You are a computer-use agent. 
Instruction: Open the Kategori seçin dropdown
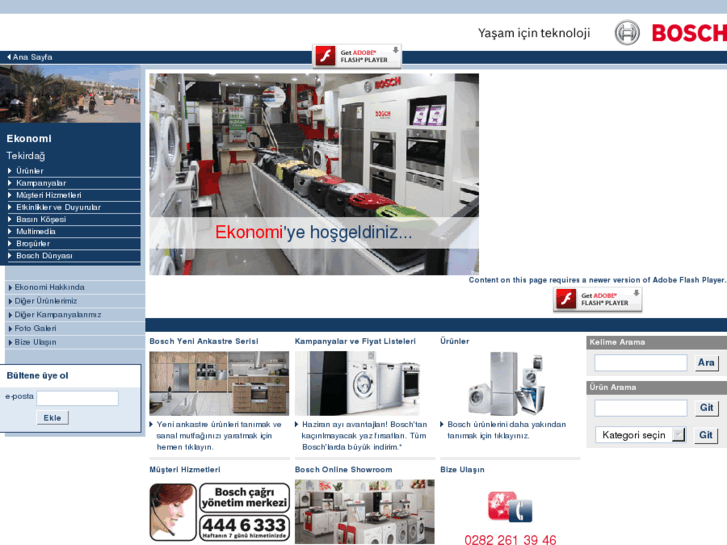[640, 435]
